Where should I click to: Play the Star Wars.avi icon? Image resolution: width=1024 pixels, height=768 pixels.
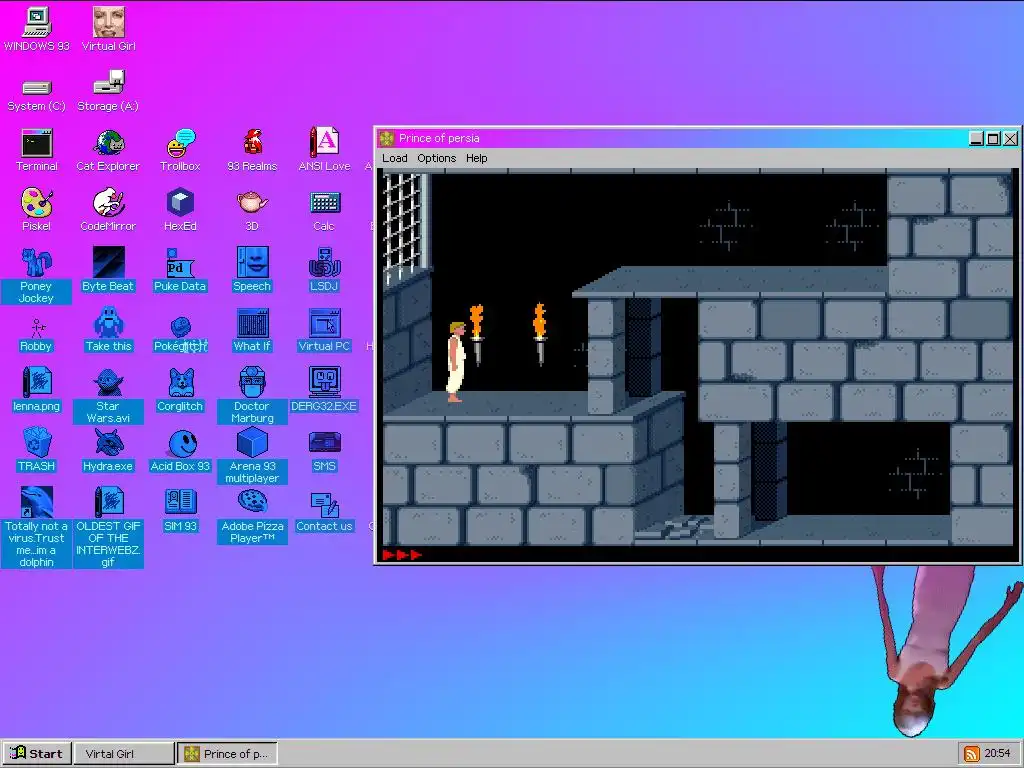coord(108,396)
